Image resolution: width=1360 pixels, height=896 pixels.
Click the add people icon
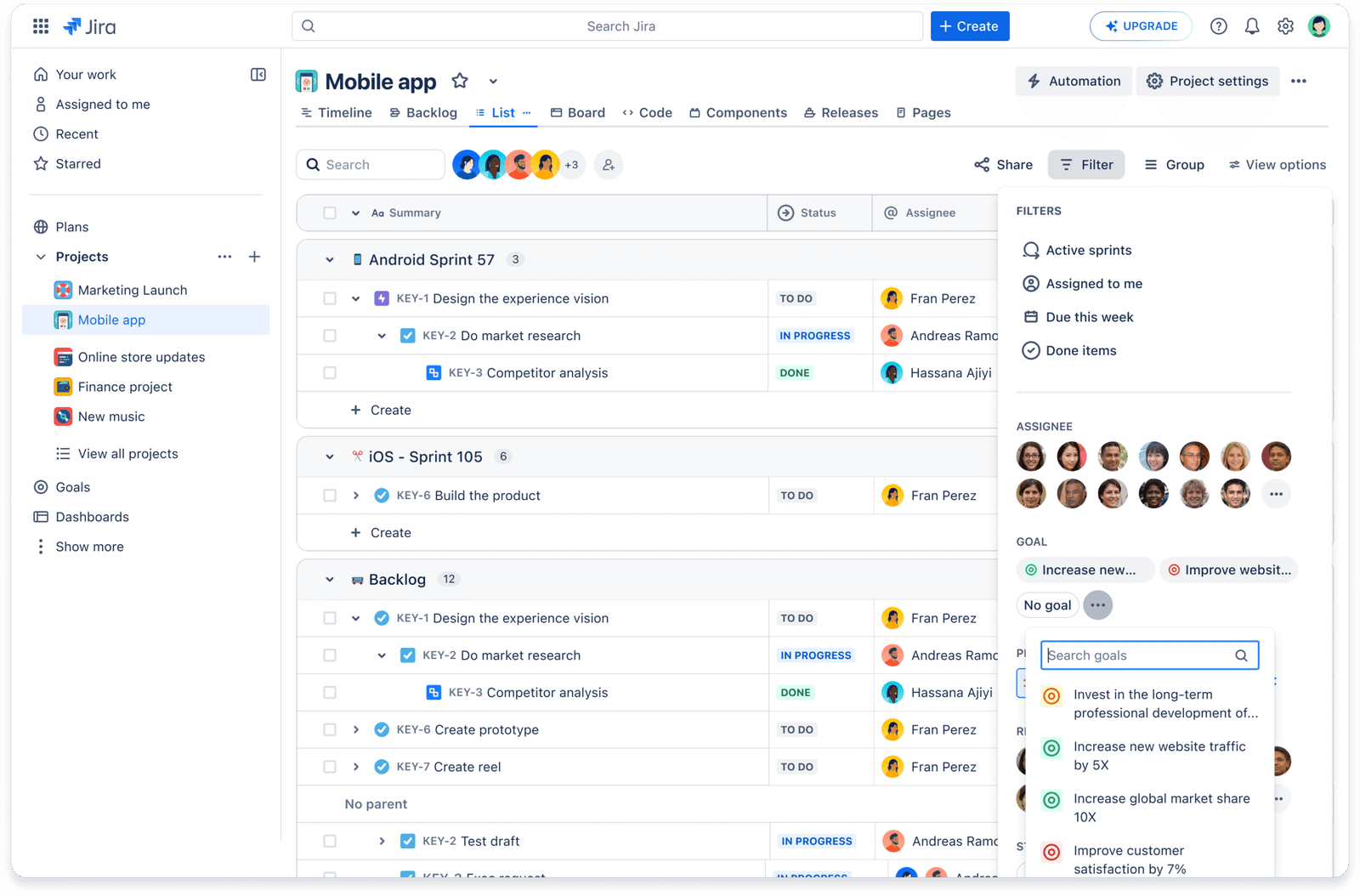coord(609,165)
